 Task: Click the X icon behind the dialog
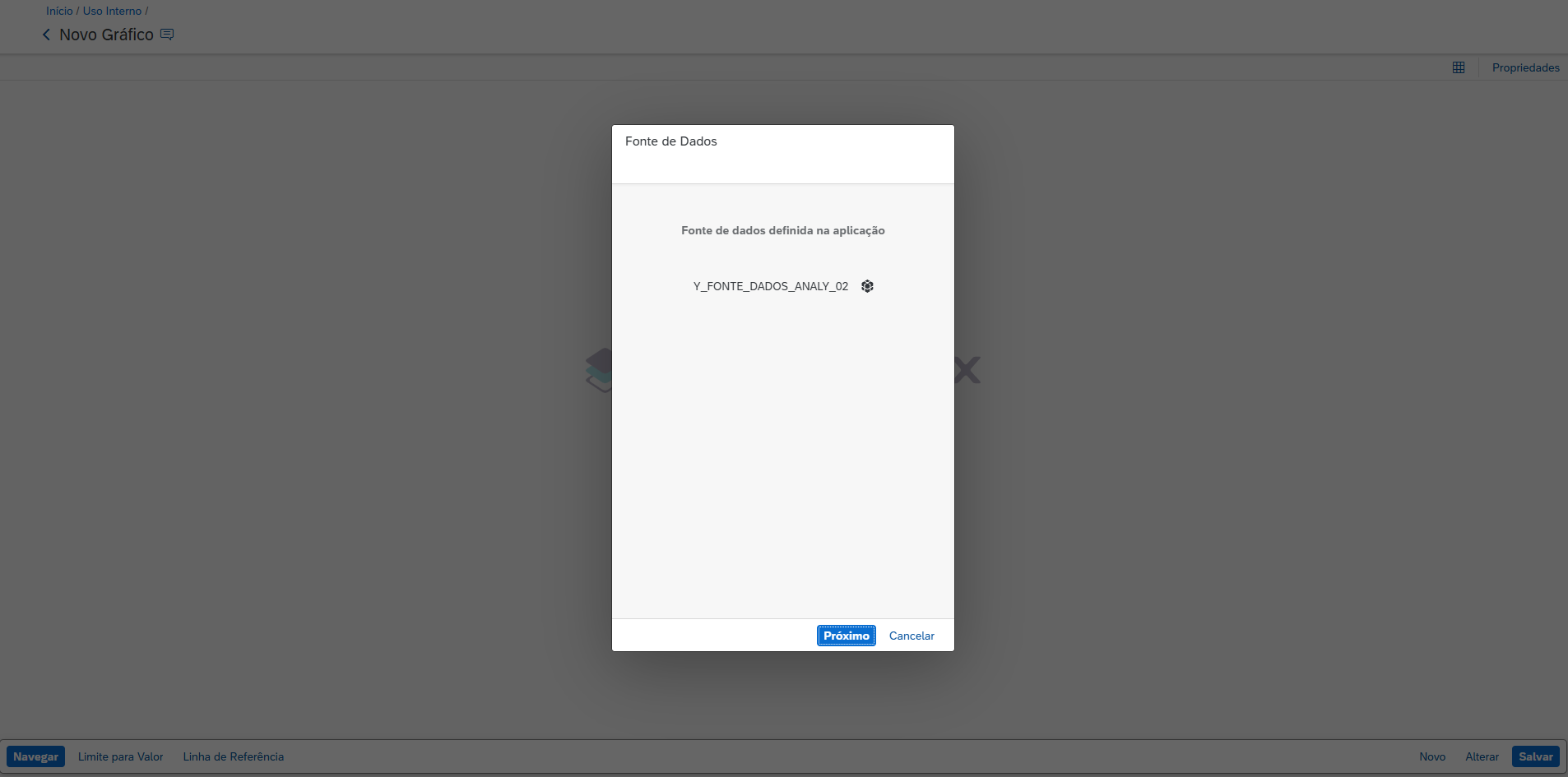pos(968,370)
